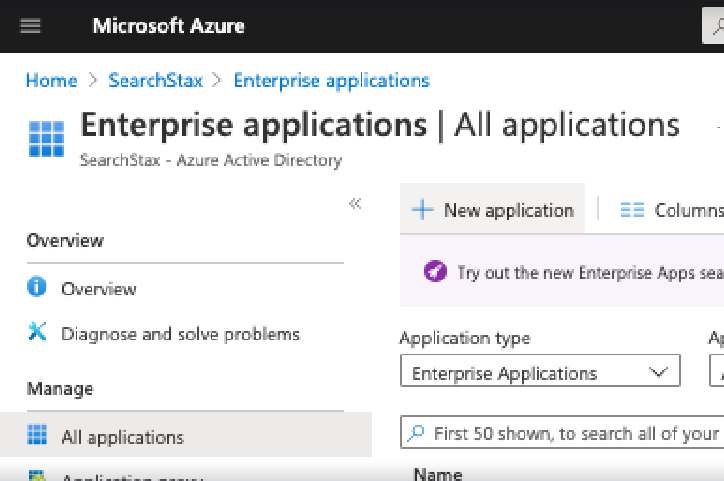Open the new Enterprise Apps search banner
Viewport: 724px width, 481px height.
(x=562, y=271)
